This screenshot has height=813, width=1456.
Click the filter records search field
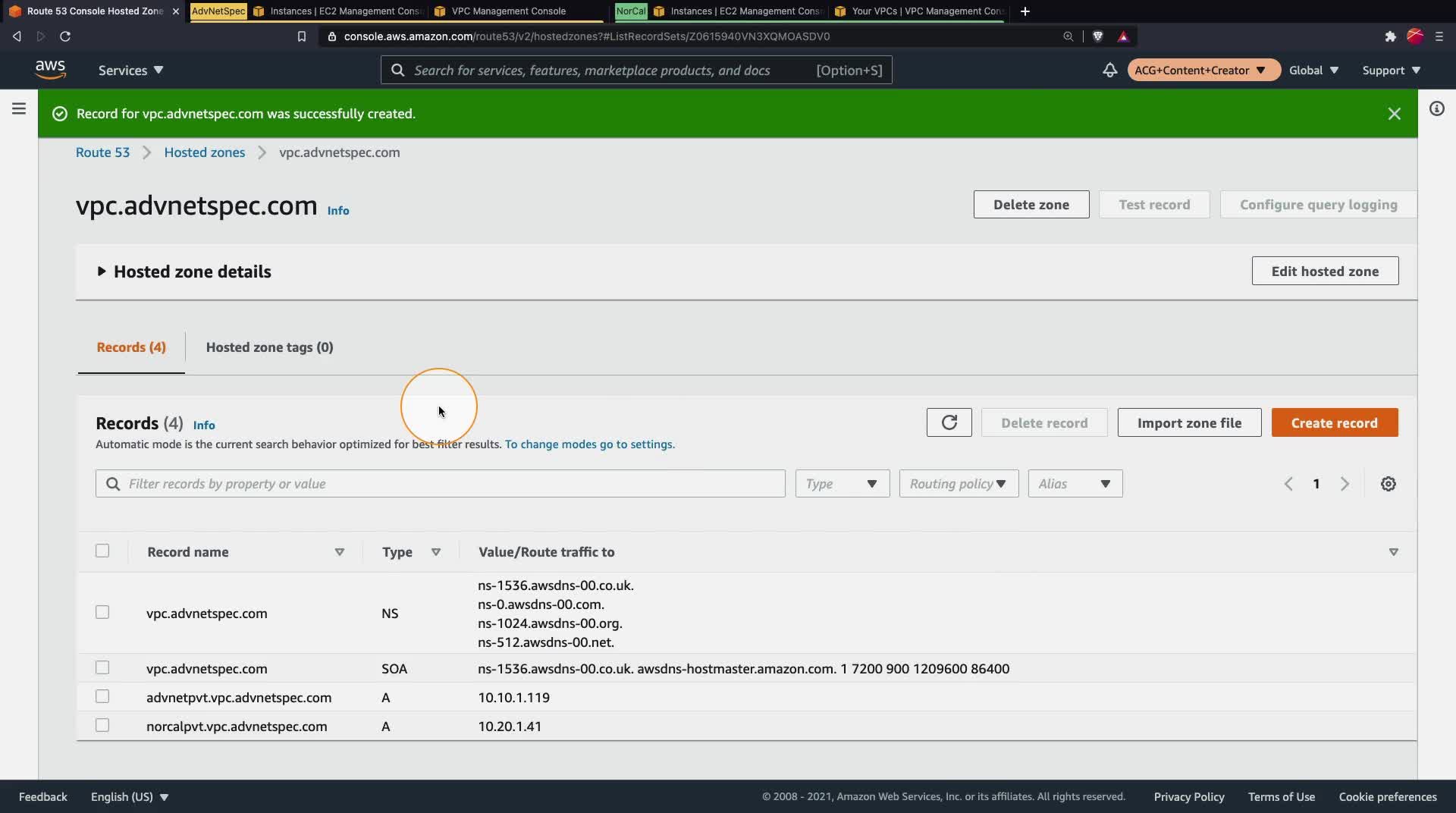[x=440, y=484]
